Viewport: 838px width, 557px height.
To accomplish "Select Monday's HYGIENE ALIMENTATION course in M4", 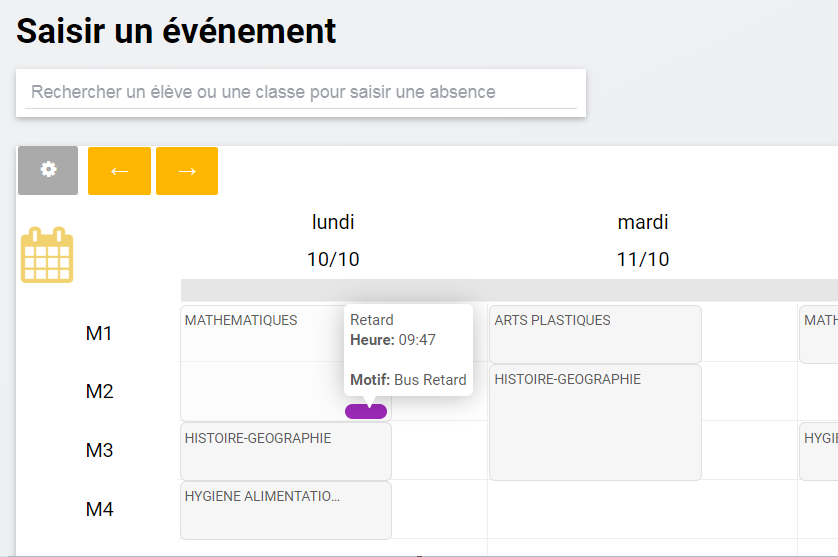I will 285,510.
